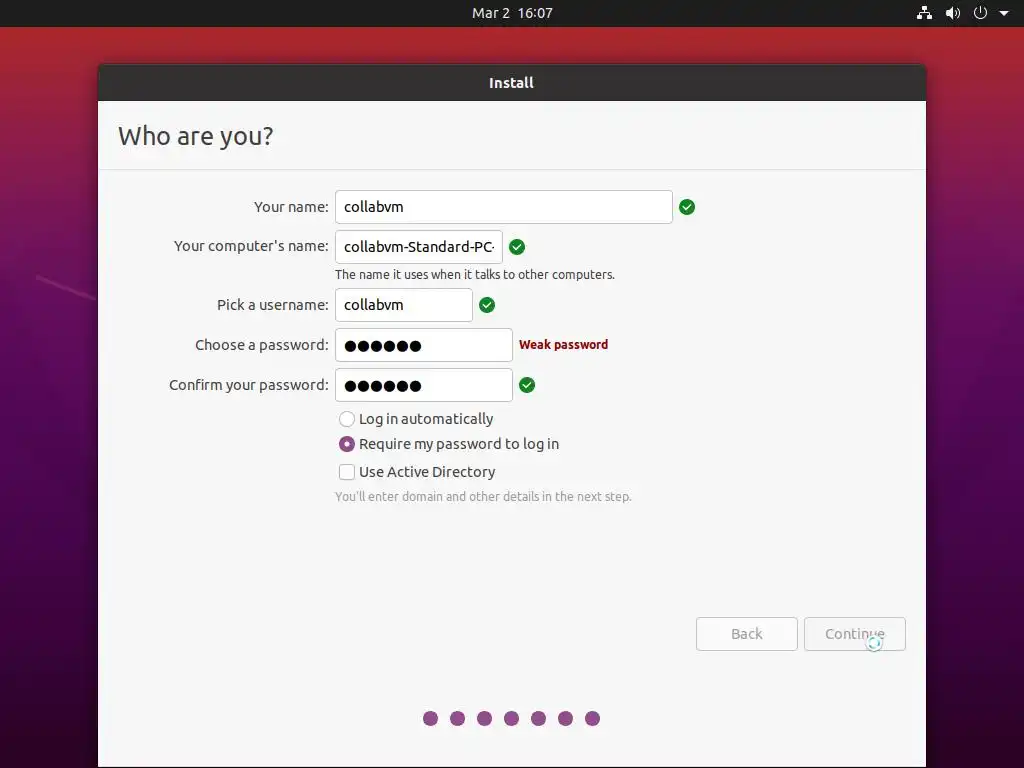
Task: Focus the Your name input field
Action: tap(504, 207)
